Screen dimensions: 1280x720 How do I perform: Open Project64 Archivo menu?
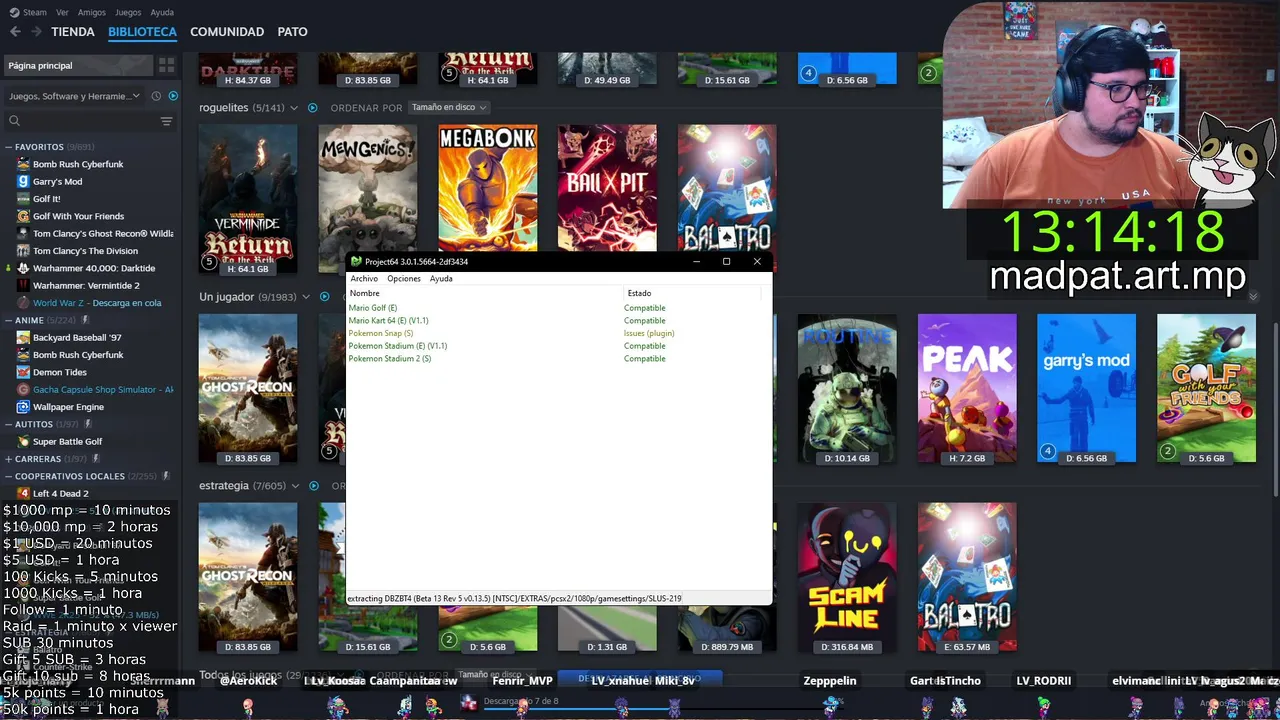[364, 278]
